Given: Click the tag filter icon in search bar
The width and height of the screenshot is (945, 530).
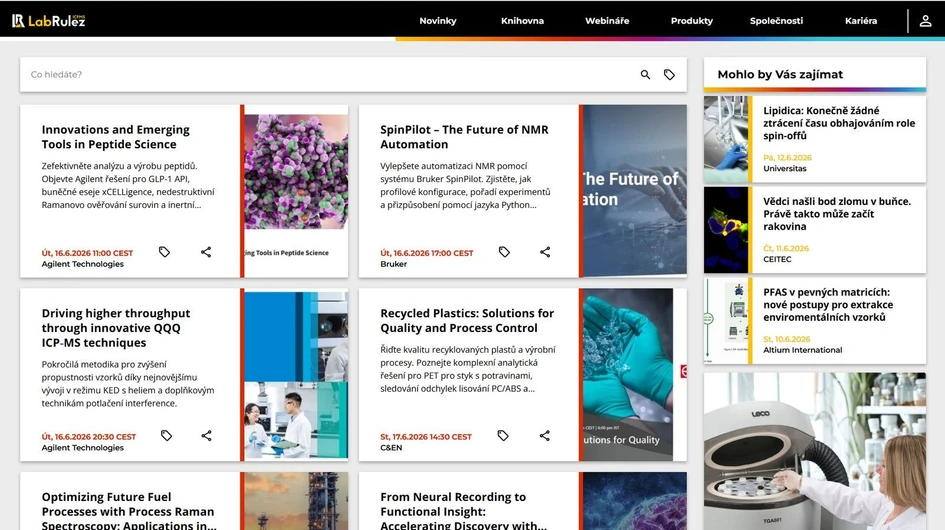Looking at the screenshot, I should pos(669,75).
